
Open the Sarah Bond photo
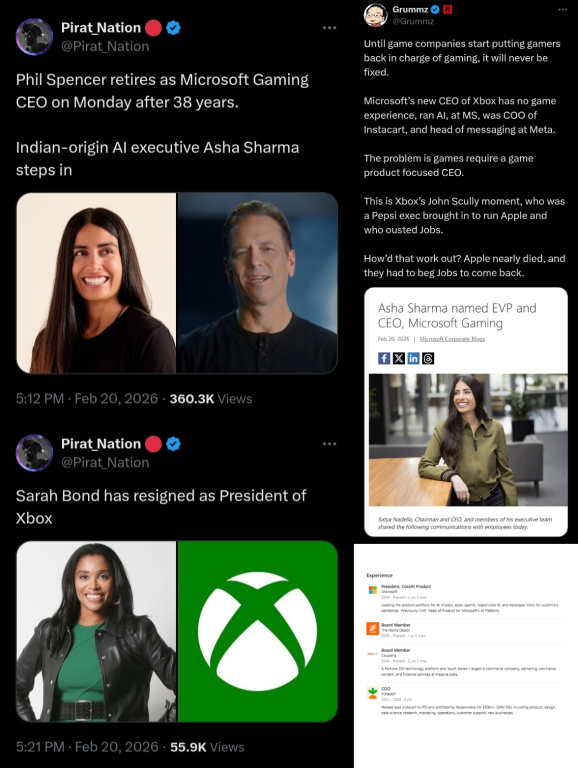click(96, 631)
